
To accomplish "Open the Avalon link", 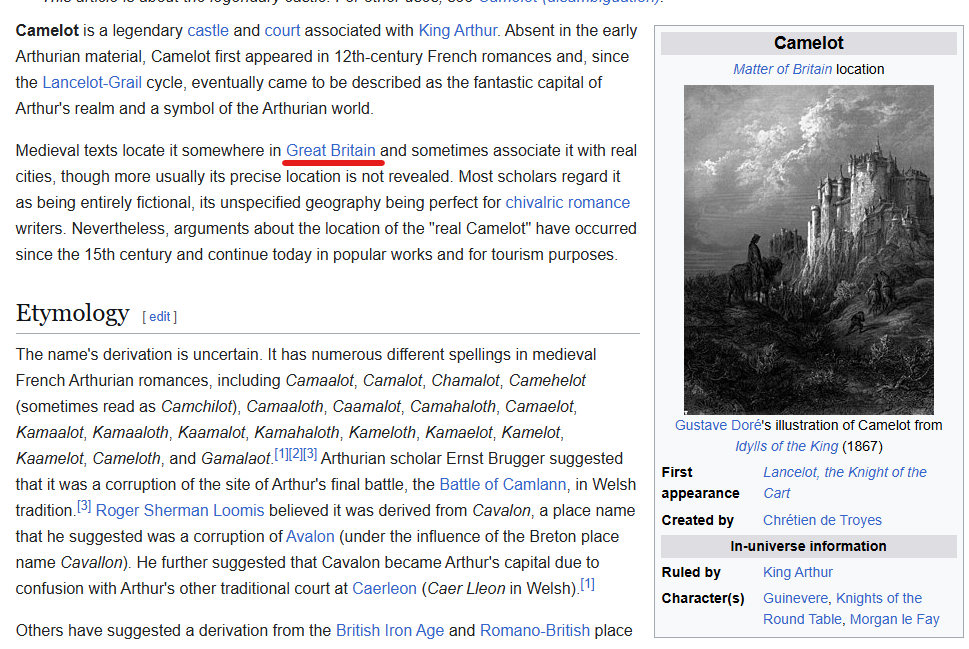I will tap(310, 536).
